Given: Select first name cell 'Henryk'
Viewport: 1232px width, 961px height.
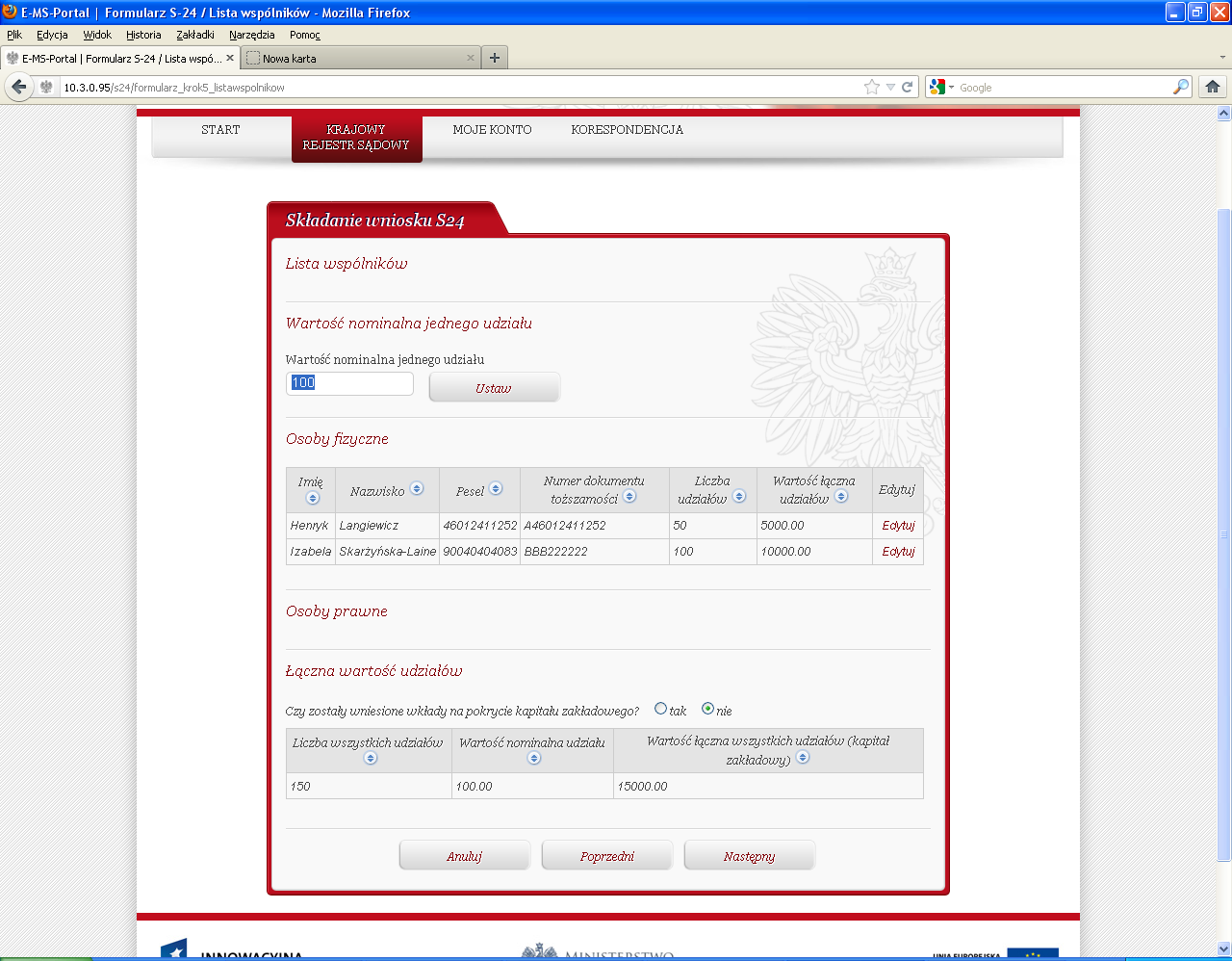Looking at the screenshot, I should tap(311, 526).
